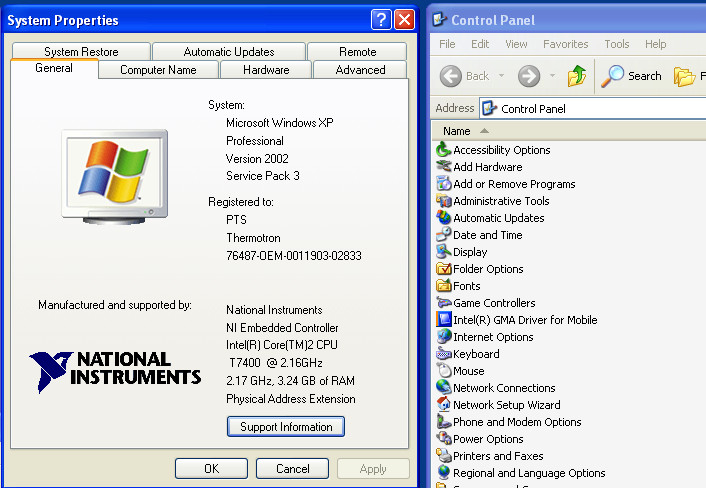
Task: Click the Windows XP monitor logo image
Action: point(114,177)
